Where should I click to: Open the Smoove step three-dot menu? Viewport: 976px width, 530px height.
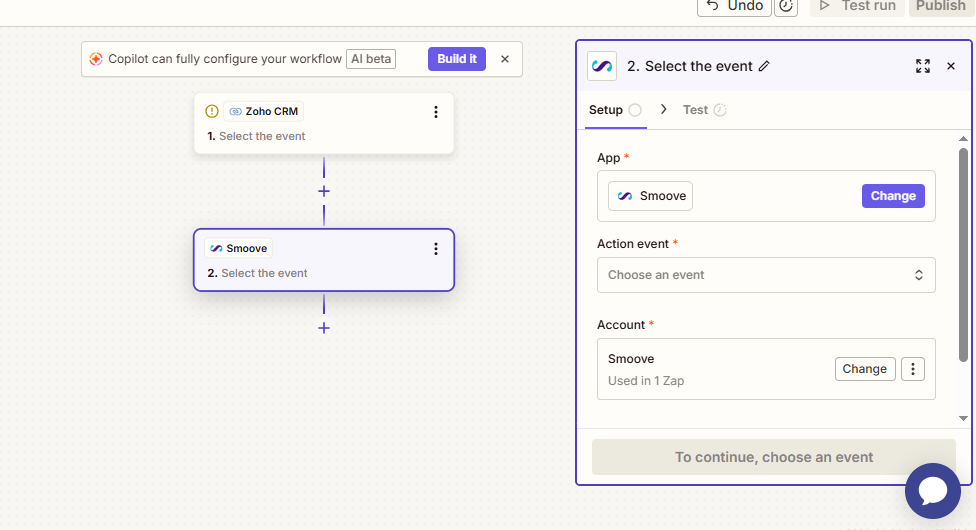435,249
